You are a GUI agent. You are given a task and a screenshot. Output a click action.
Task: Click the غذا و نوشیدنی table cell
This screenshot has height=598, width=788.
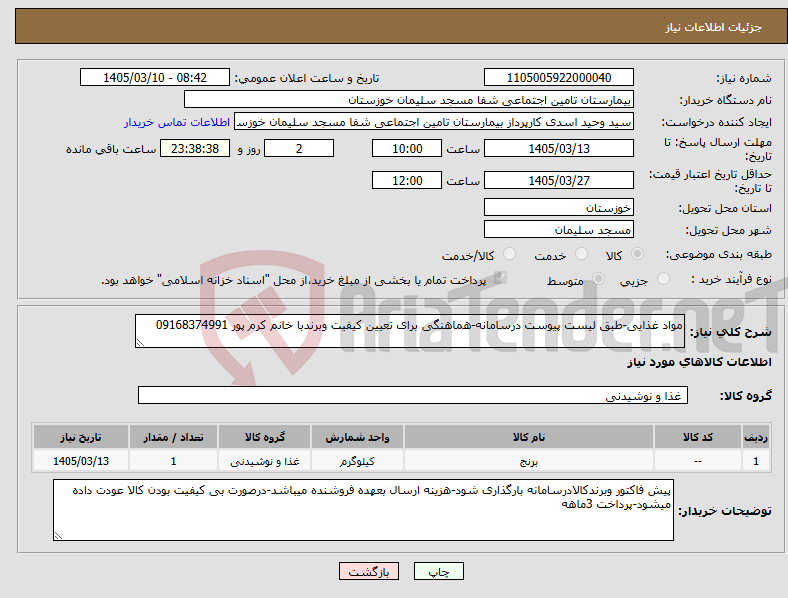click(264, 461)
